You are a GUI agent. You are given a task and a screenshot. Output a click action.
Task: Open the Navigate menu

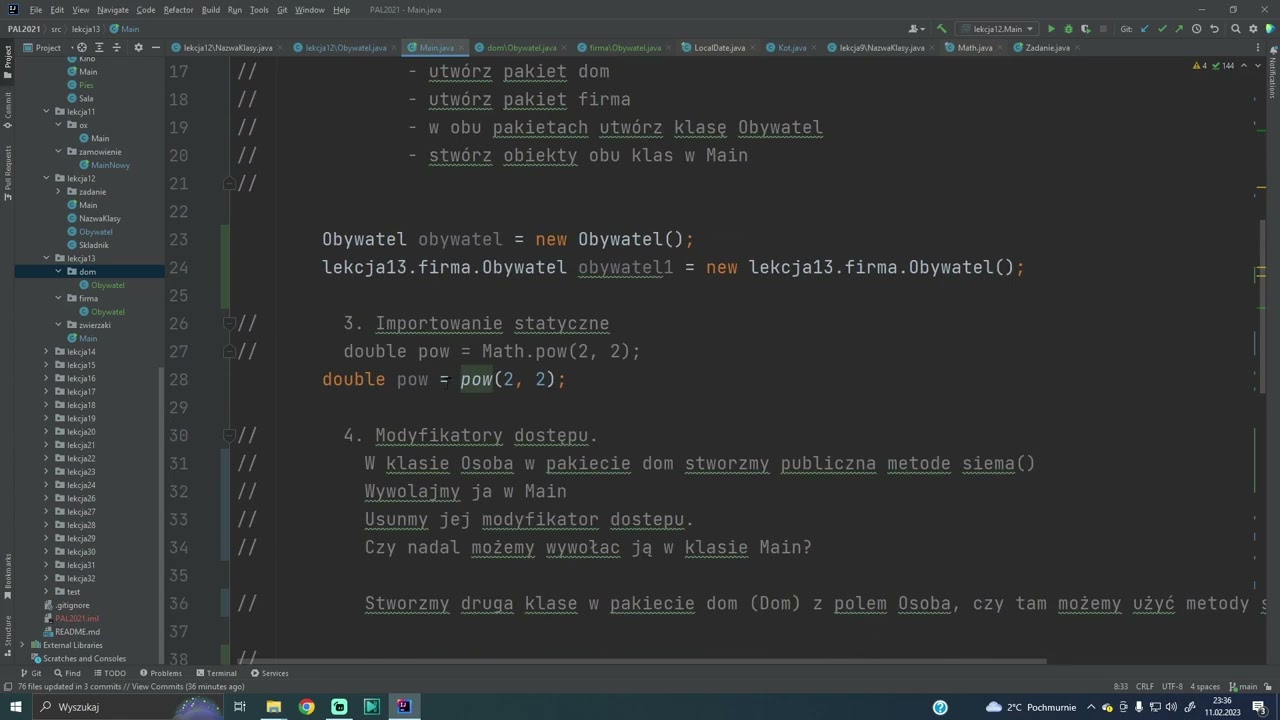click(113, 10)
